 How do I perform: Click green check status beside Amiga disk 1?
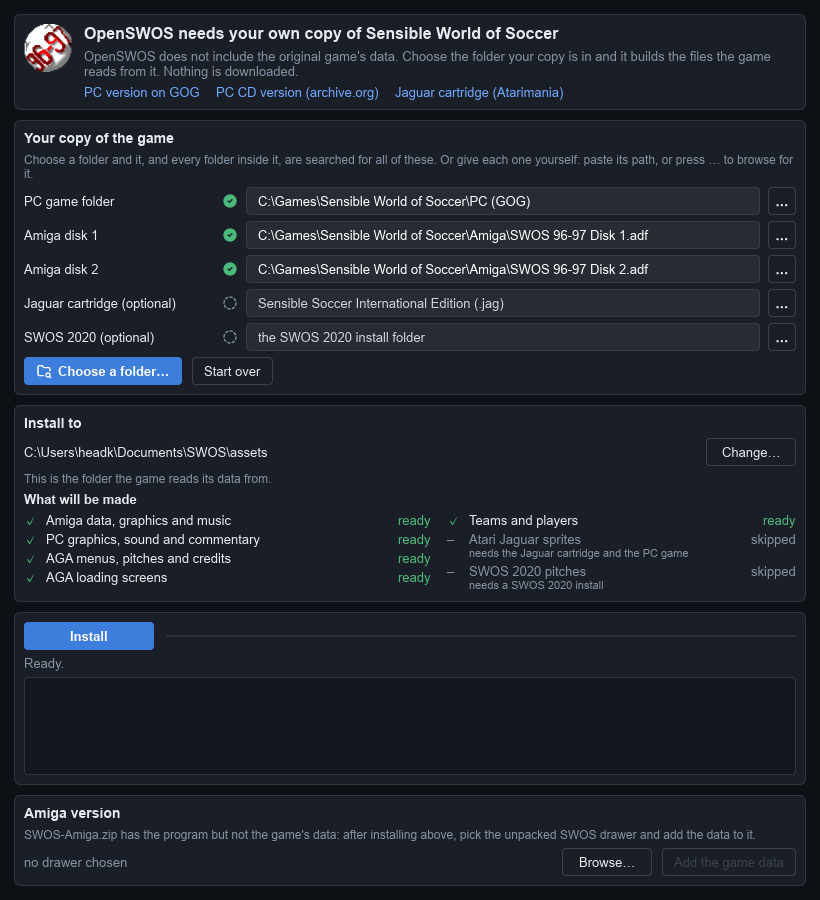coord(230,235)
